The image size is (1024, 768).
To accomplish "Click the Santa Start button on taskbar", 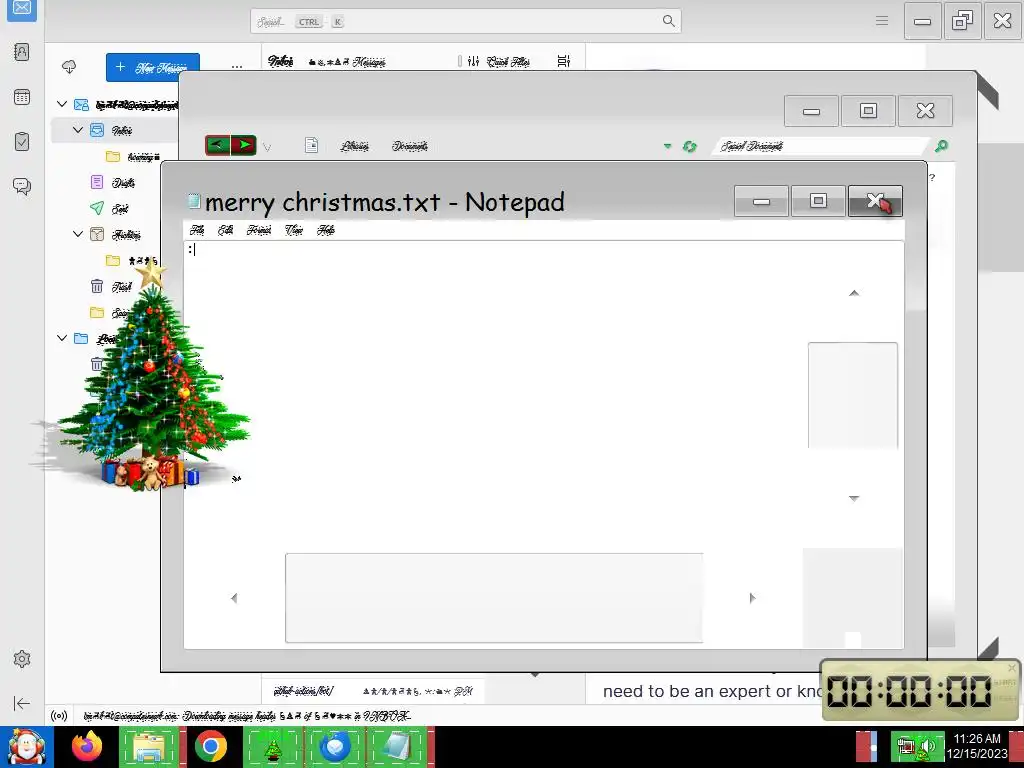I will coord(26,747).
